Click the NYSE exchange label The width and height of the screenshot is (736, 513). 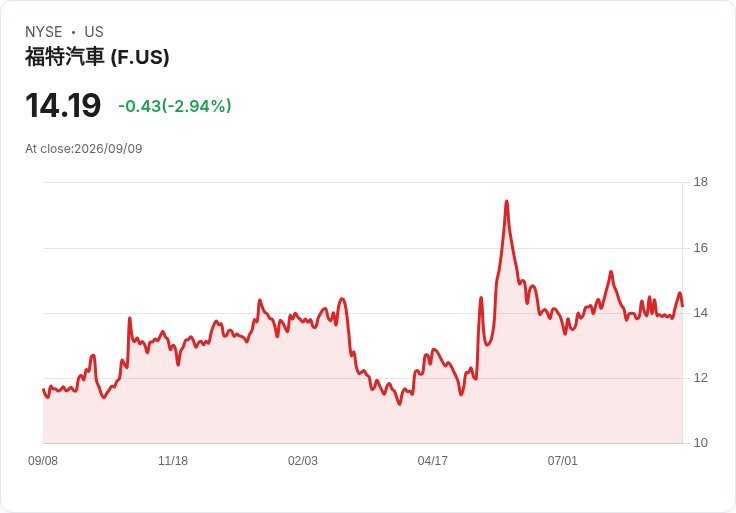(44, 32)
